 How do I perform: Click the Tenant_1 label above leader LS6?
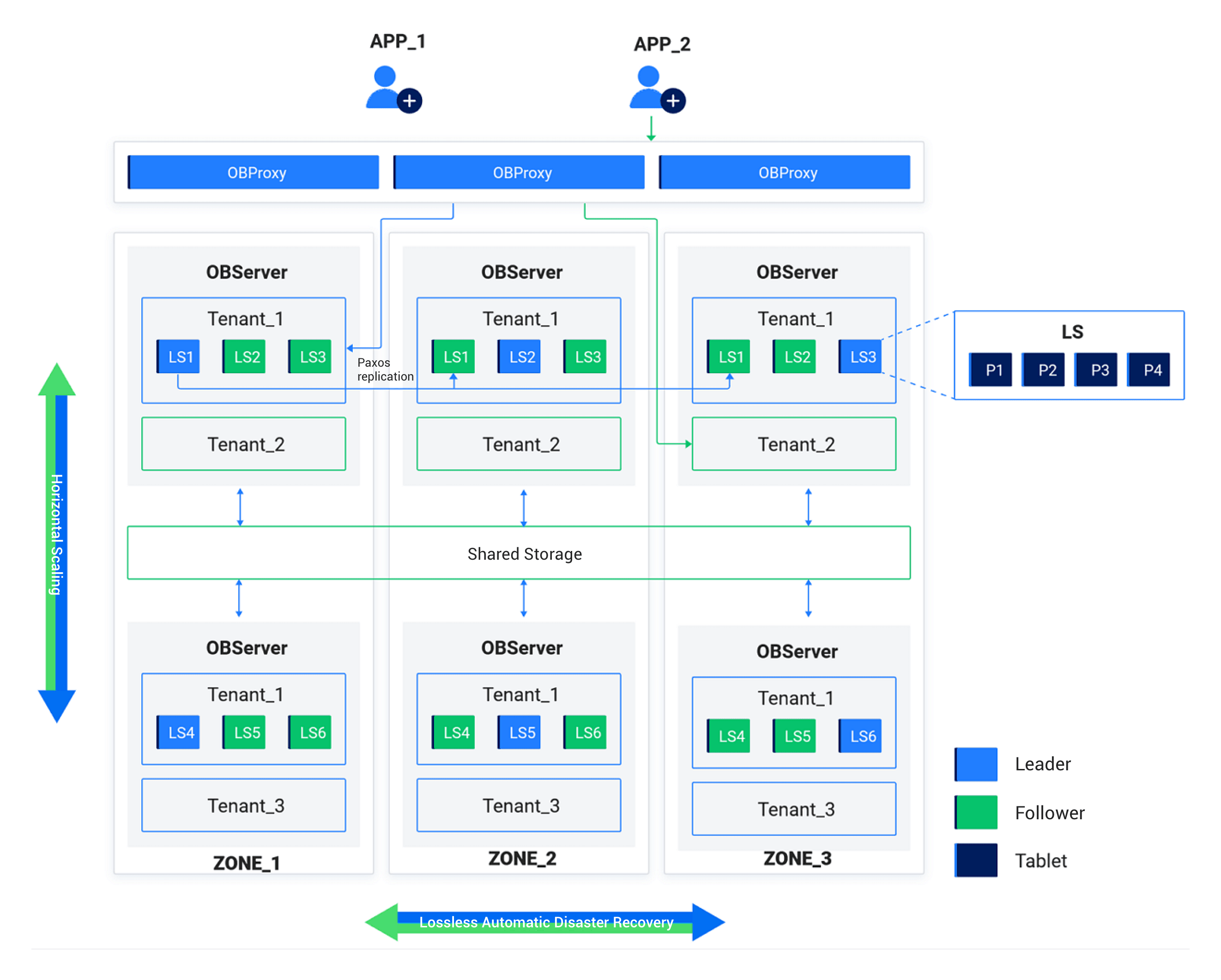(796, 698)
